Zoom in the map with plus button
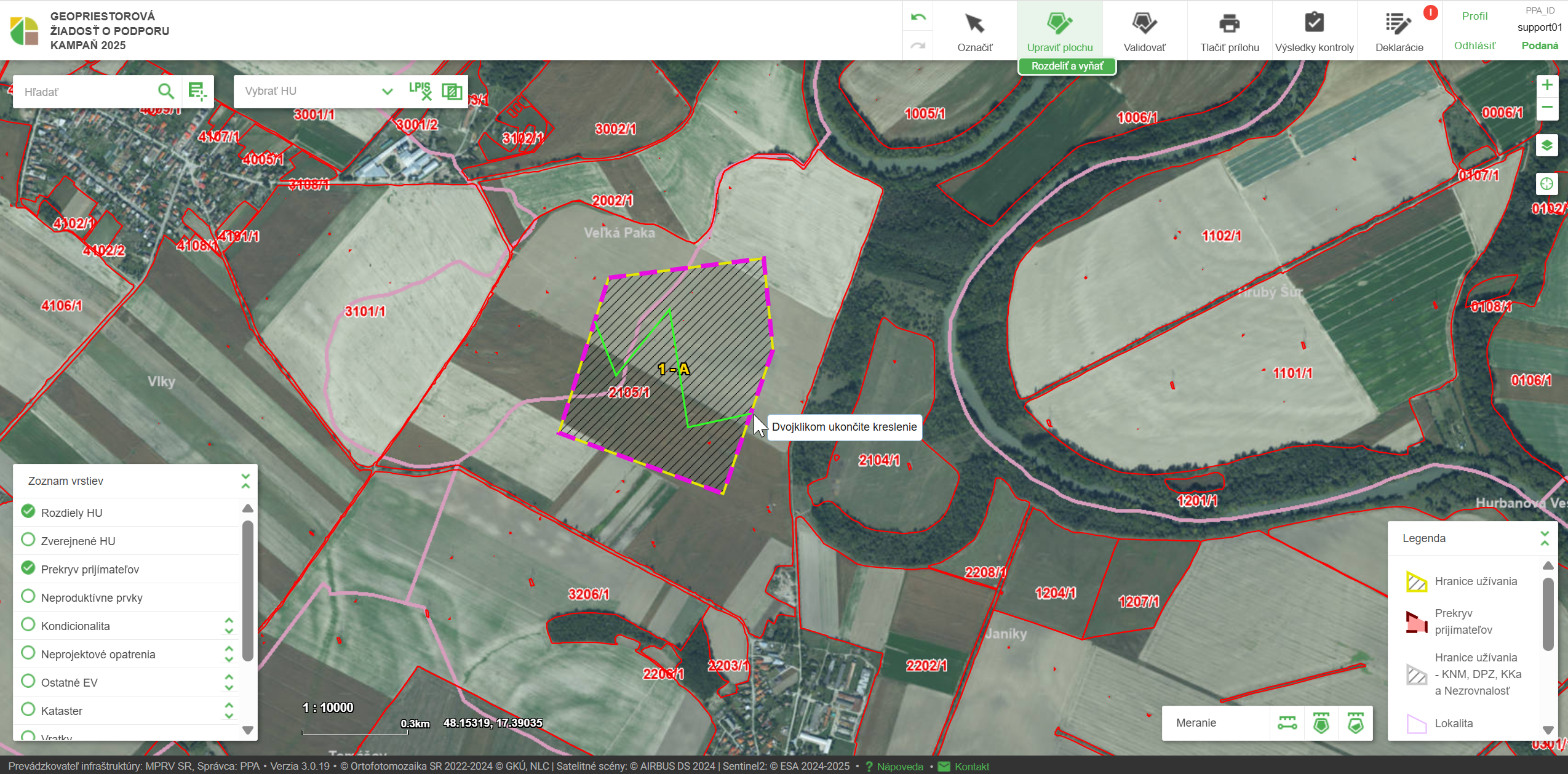Image resolution: width=1568 pixels, height=774 pixels. pyautogui.click(x=1546, y=85)
